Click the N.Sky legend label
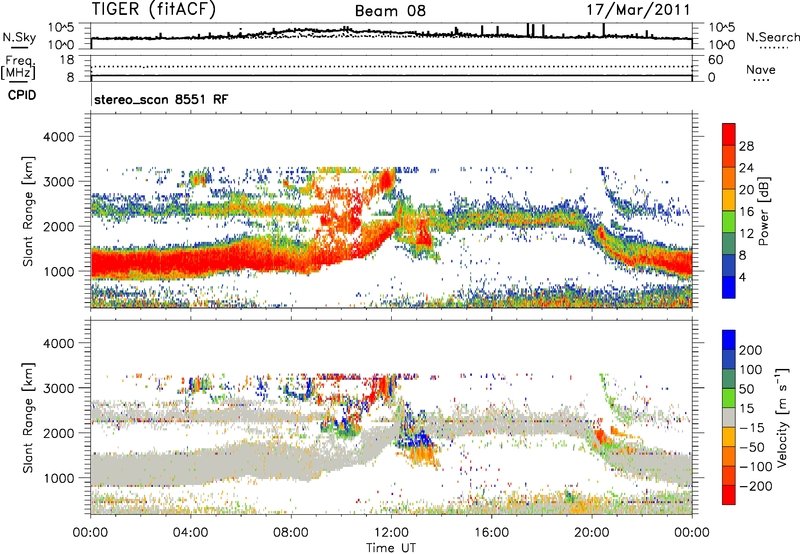The image size is (800, 554). pos(19,37)
